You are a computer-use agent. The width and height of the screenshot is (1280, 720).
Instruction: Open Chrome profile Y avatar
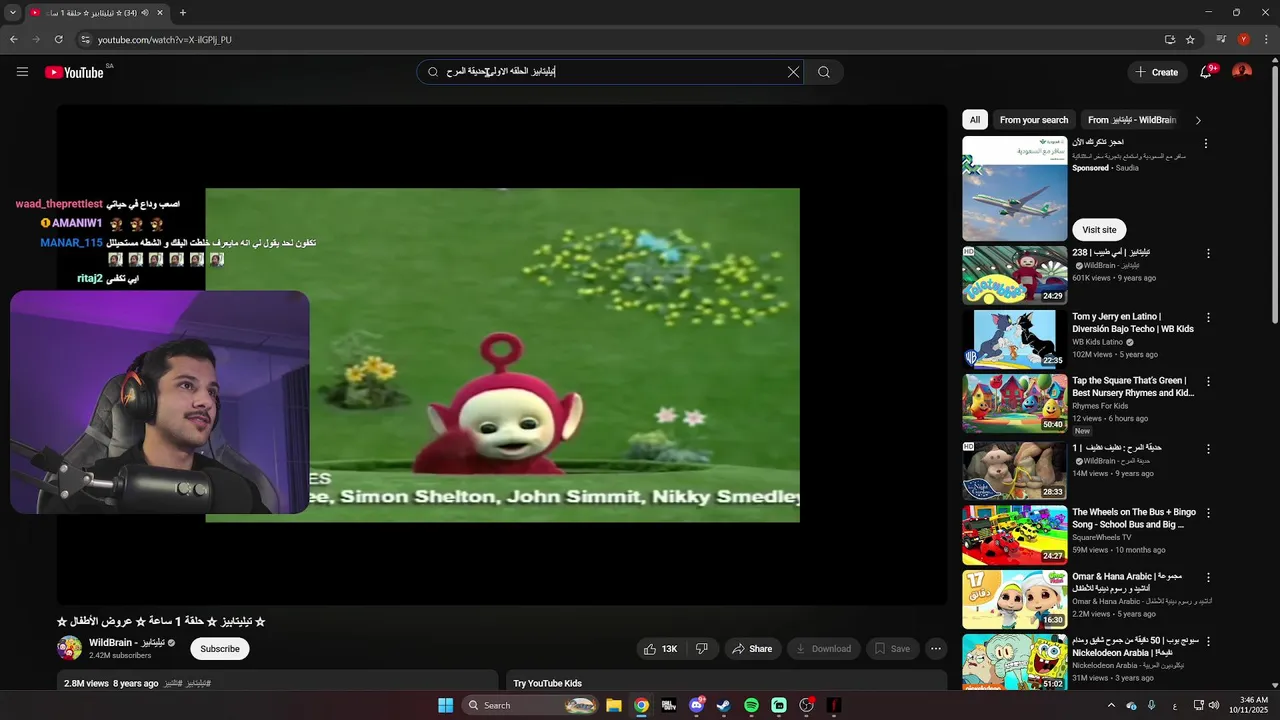[1244, 40]
